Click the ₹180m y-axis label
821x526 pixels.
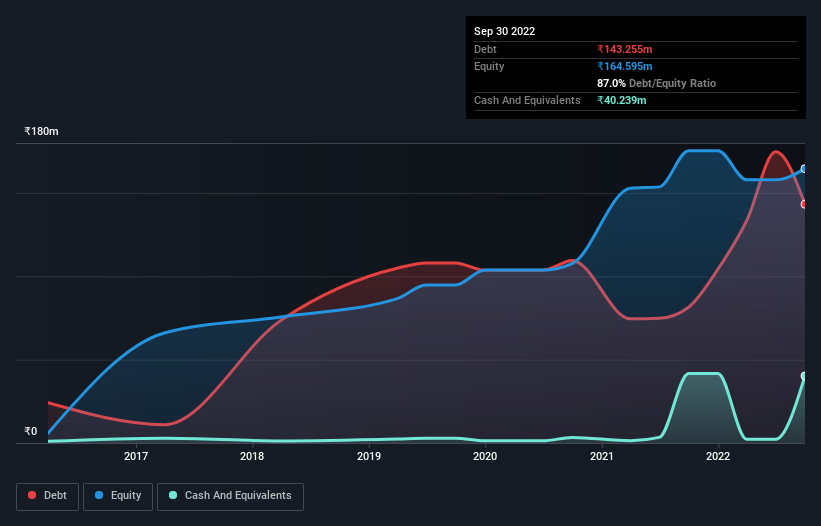41,131
